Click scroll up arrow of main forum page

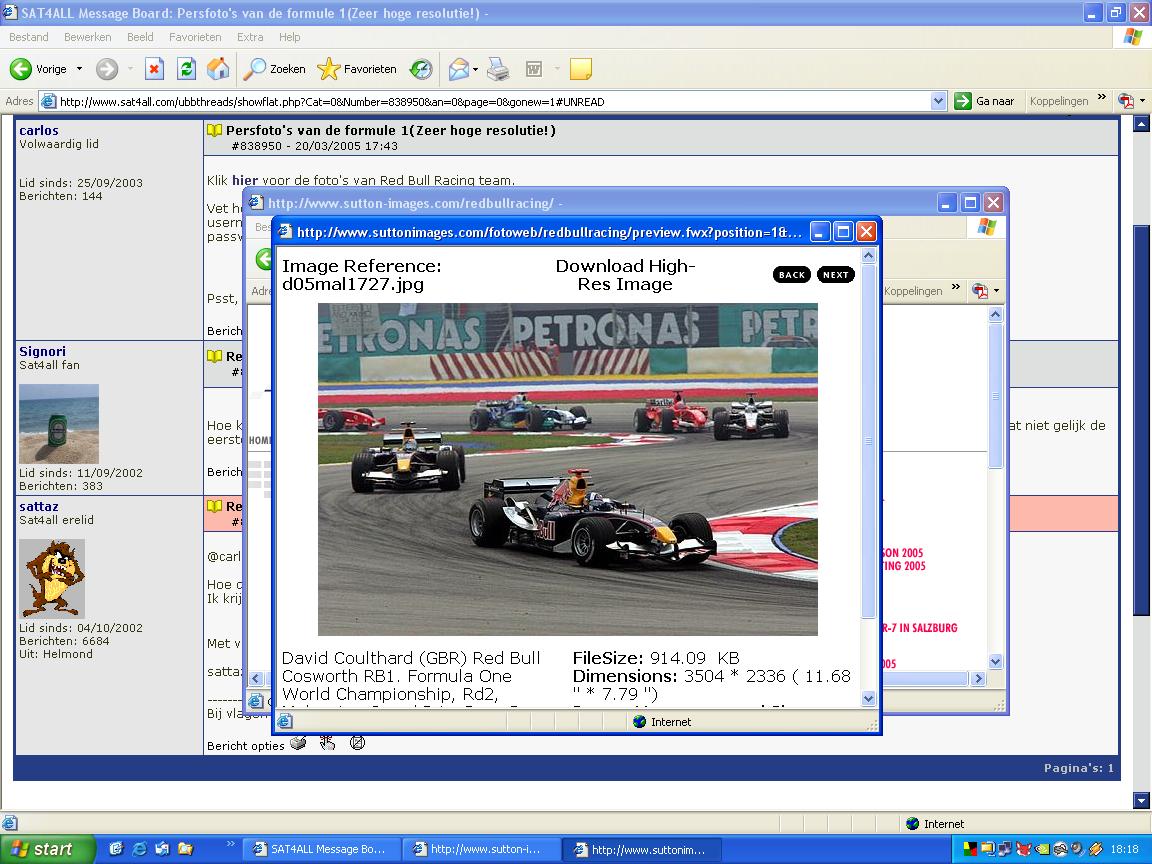(1141, 125)
